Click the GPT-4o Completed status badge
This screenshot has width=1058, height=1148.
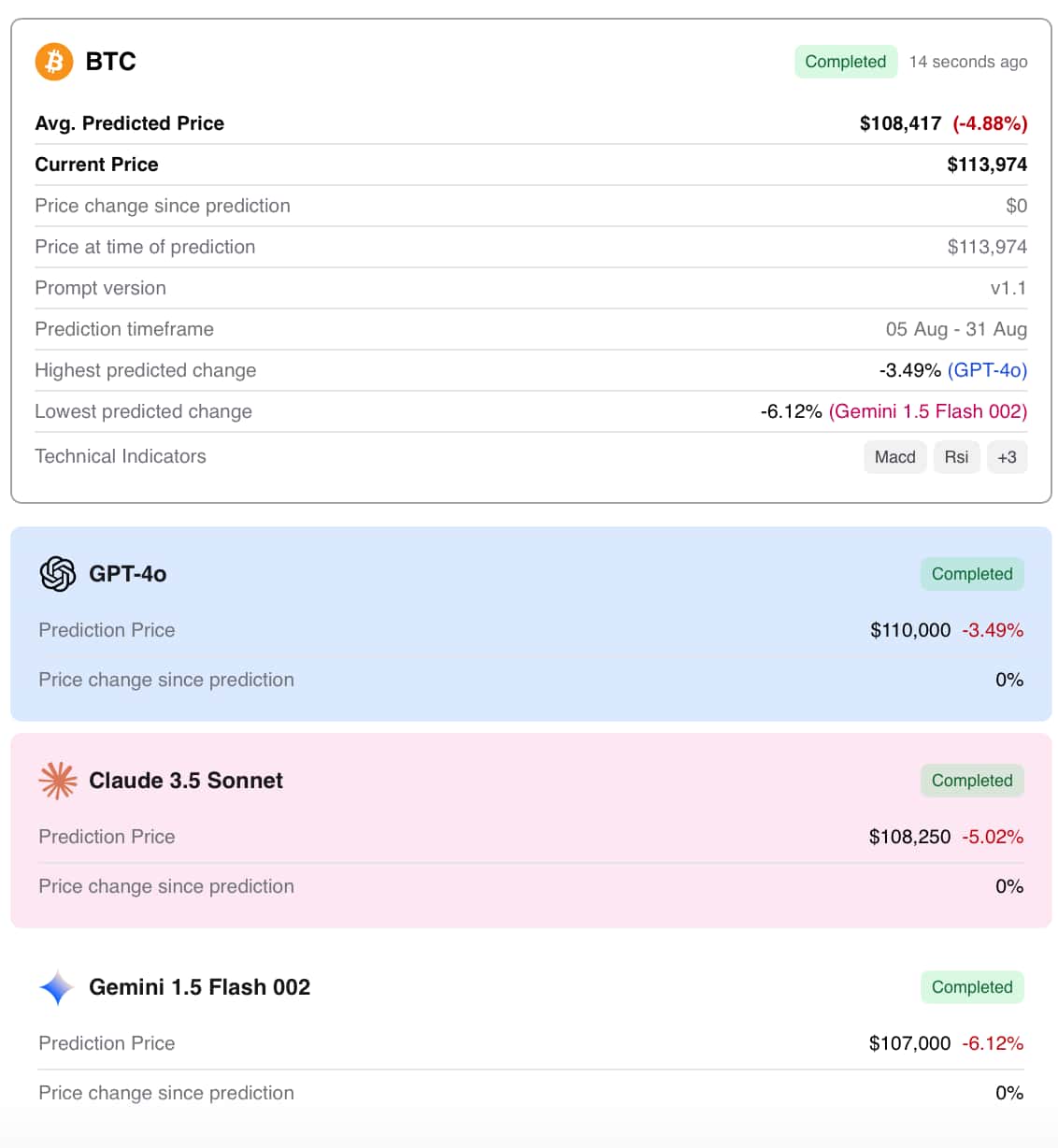click(972, 574)
